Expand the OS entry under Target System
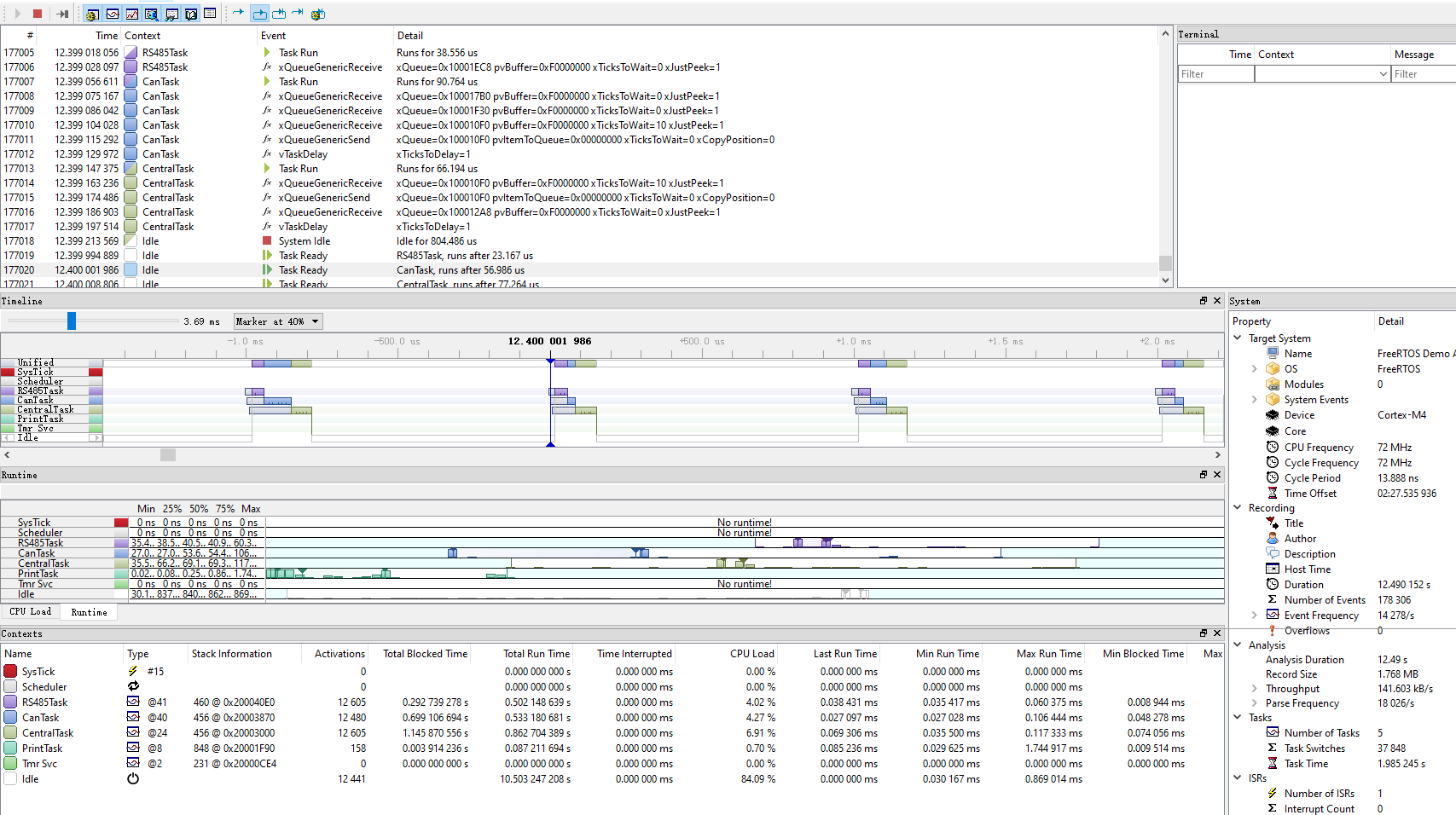Screen dimensions: 1456x815 click(x=1254, y=368)
